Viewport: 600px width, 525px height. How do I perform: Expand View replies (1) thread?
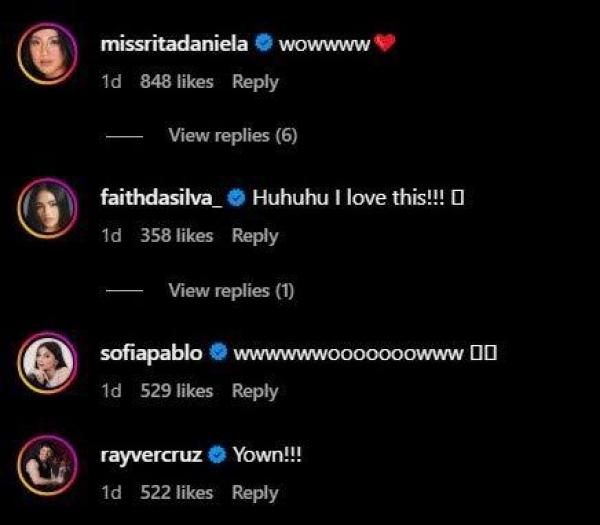click(231, 290)
